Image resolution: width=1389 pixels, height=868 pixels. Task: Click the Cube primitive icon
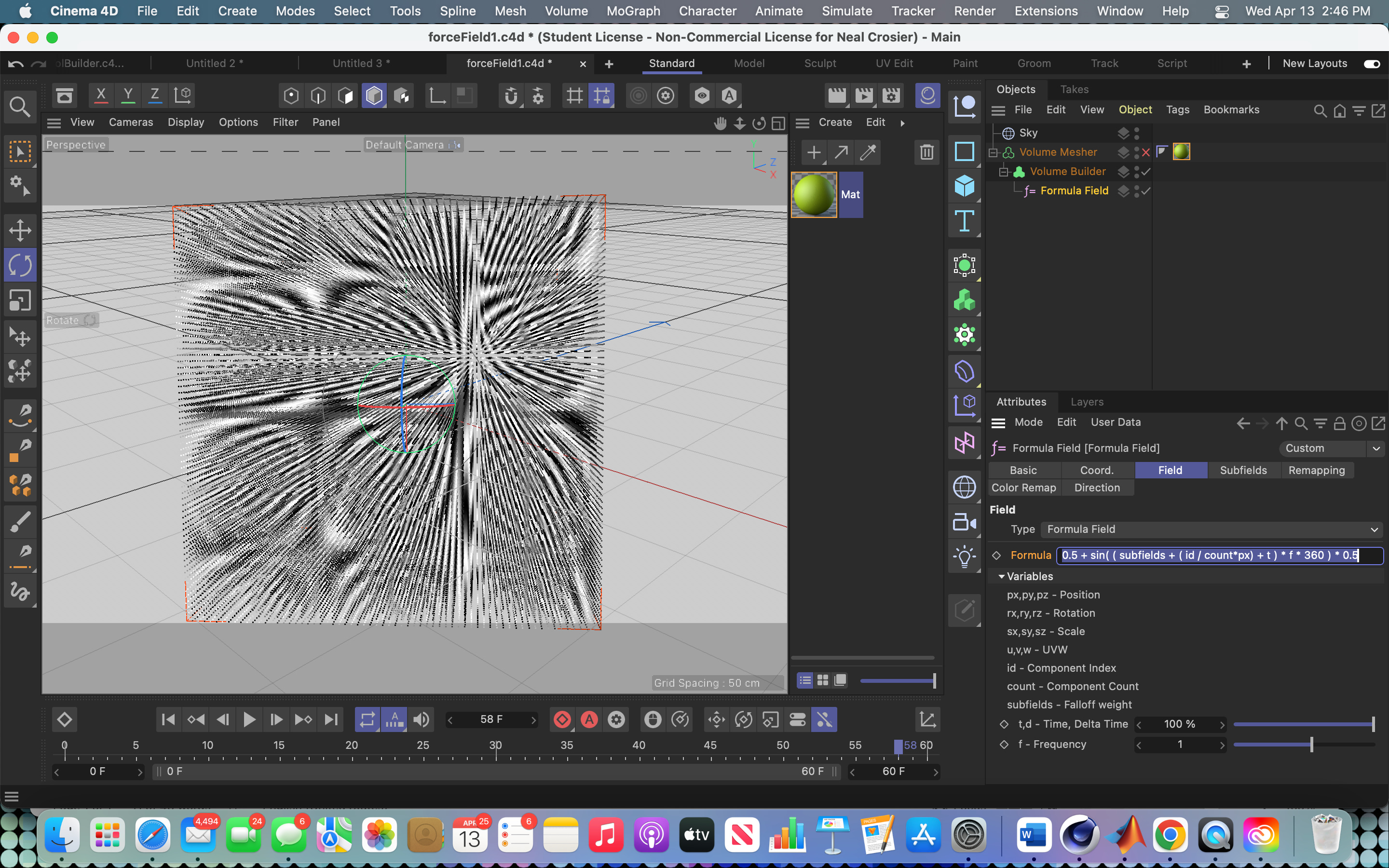(x=964, y=186)
